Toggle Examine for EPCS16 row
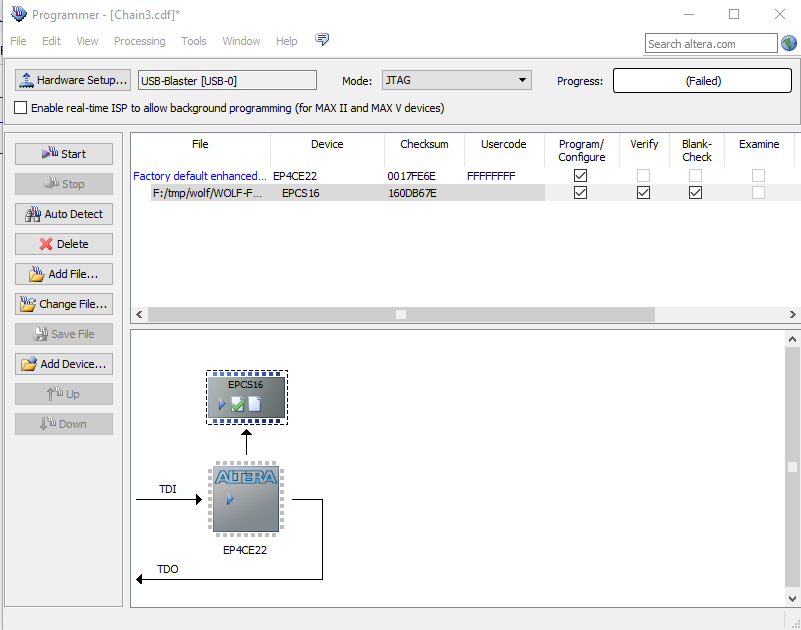 pos(759,193)
